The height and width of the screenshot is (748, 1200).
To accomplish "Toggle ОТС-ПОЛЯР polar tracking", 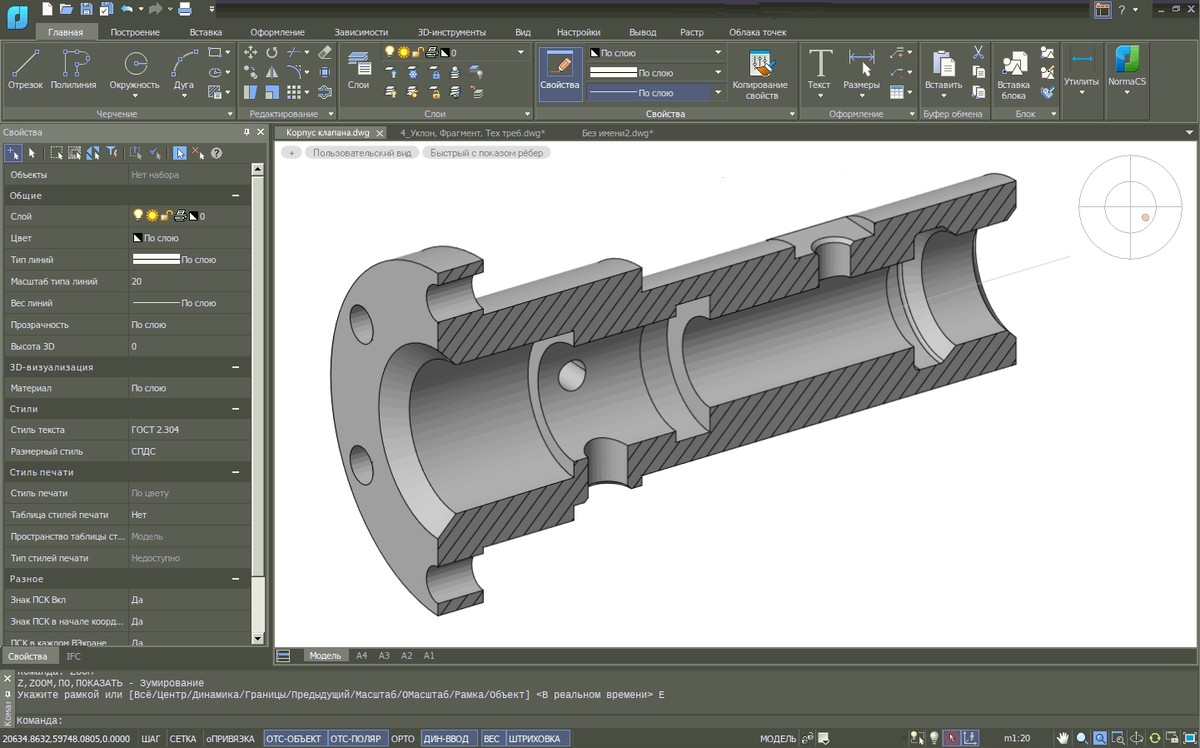I will coord(357,739).
